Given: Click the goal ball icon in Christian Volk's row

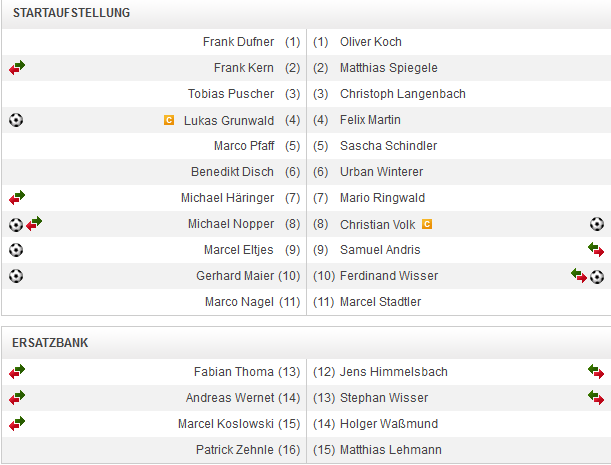Looking at the screenshot, I should pos(597,224).
